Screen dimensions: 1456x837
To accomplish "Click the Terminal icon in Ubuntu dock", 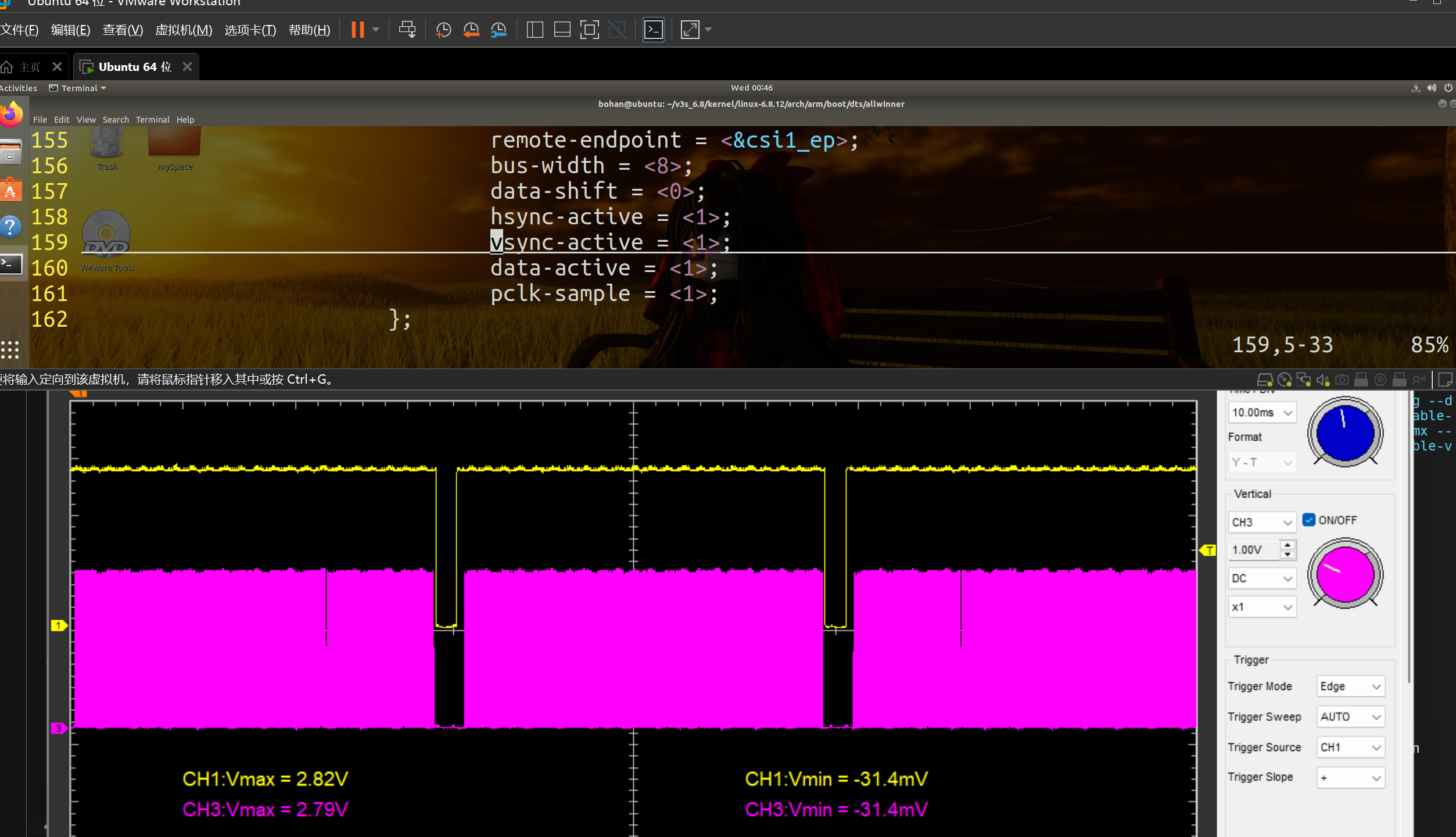I will point(11,264).
